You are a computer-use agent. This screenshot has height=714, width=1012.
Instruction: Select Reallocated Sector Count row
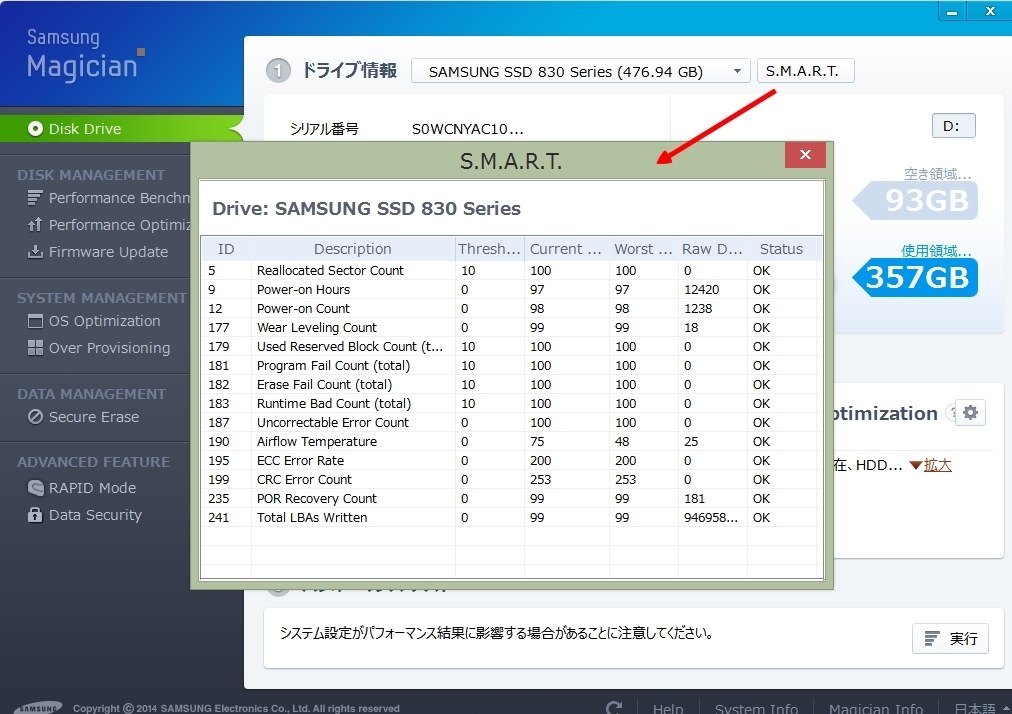click(511, 270)
